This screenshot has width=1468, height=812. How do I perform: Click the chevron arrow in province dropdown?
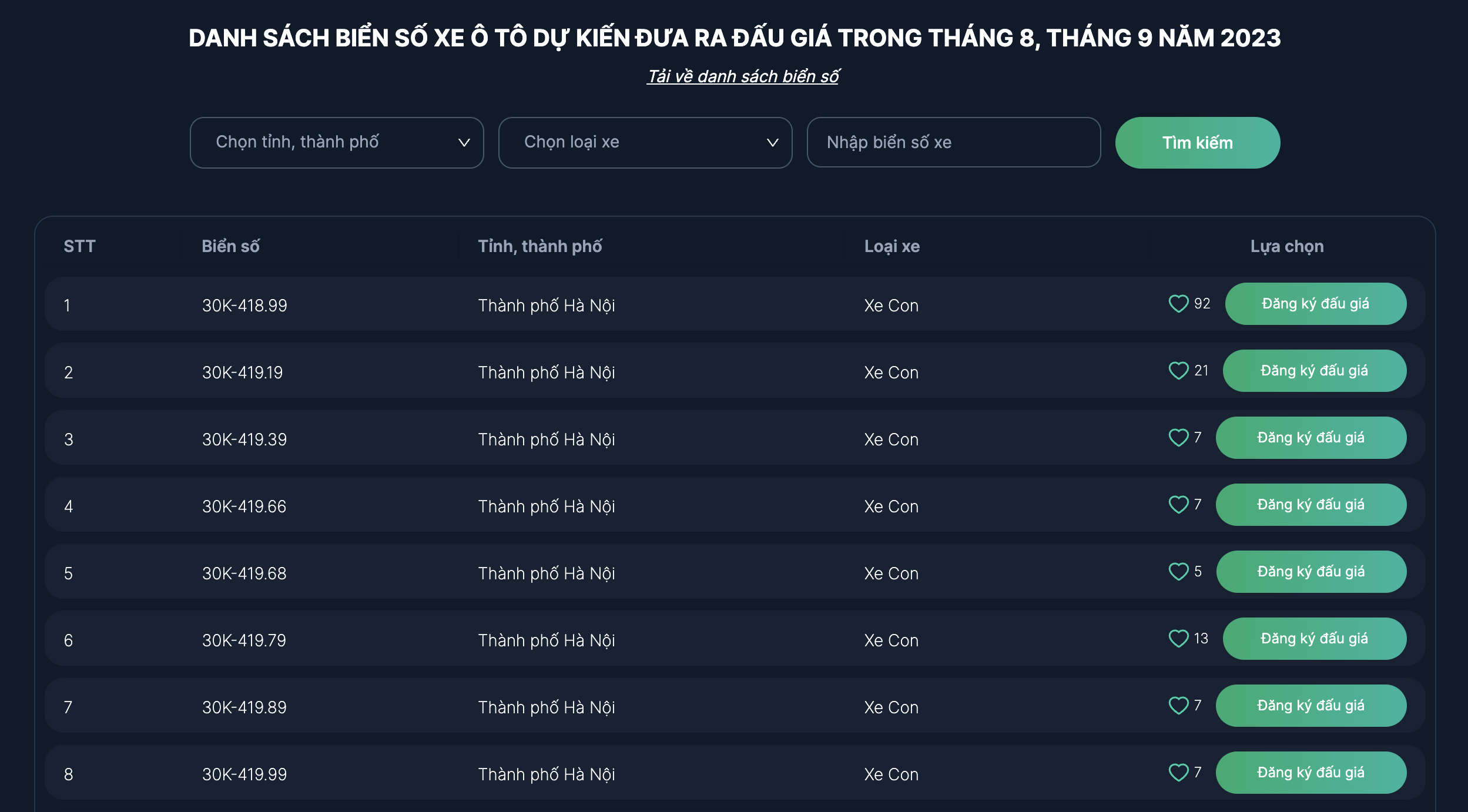(x=464, y=143)
